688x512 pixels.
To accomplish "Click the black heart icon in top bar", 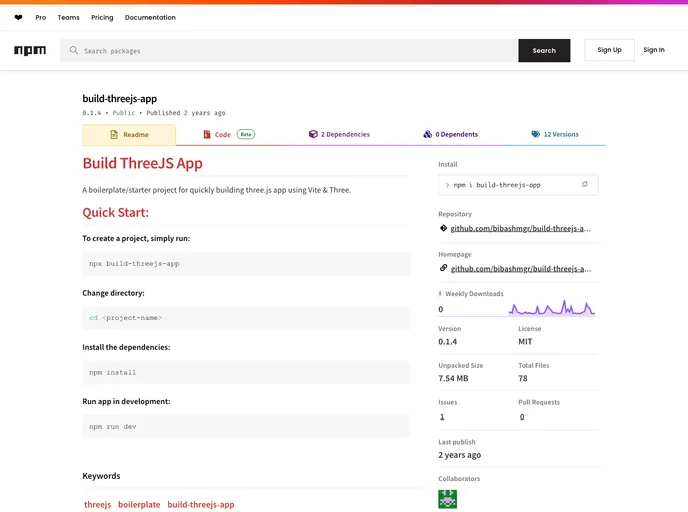I will point(18,18).
